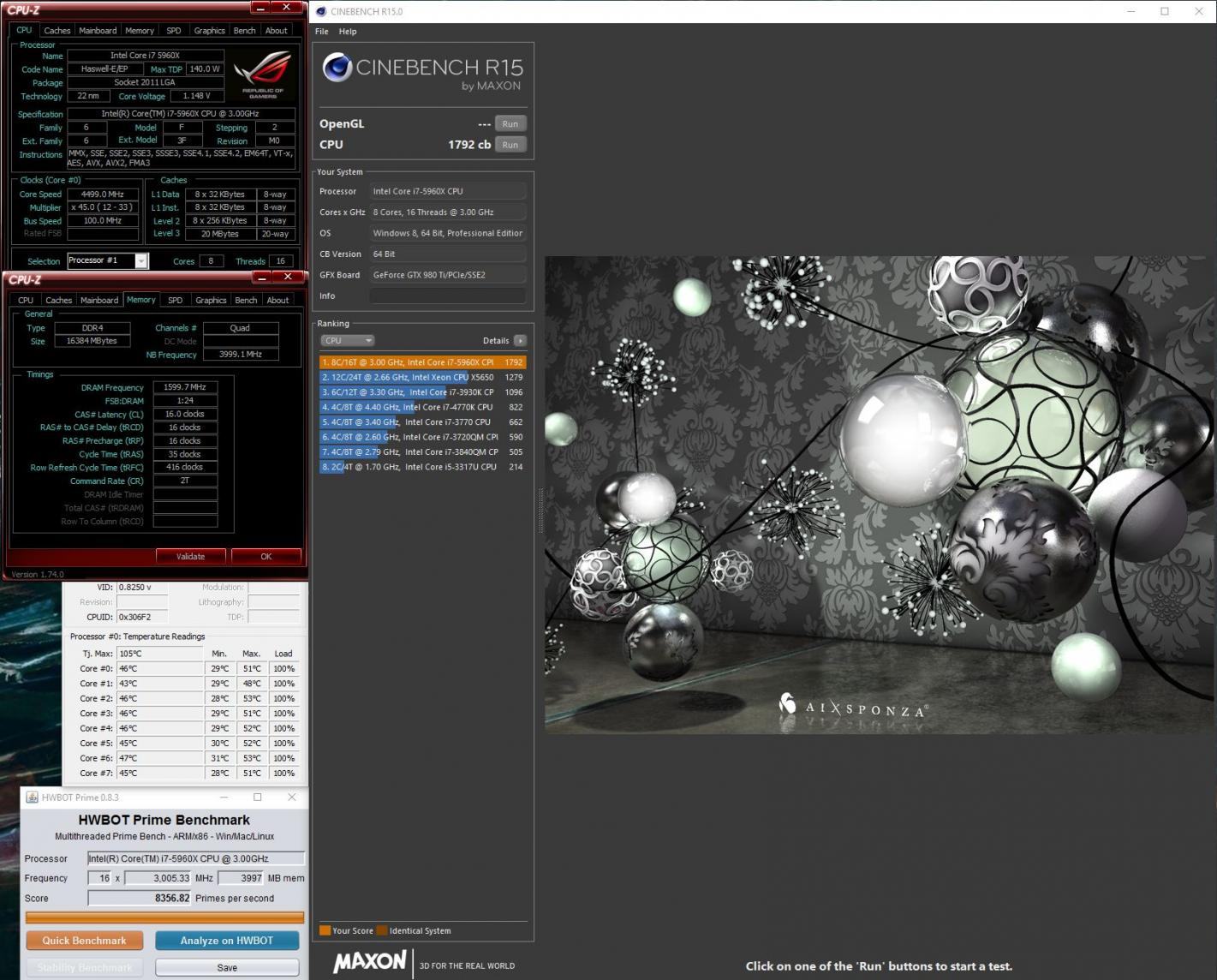Select ranking row Intel Xeon CPU X5650
Image resolution: width=1217 pixels, height=980 pixels.
click(422, 377)
